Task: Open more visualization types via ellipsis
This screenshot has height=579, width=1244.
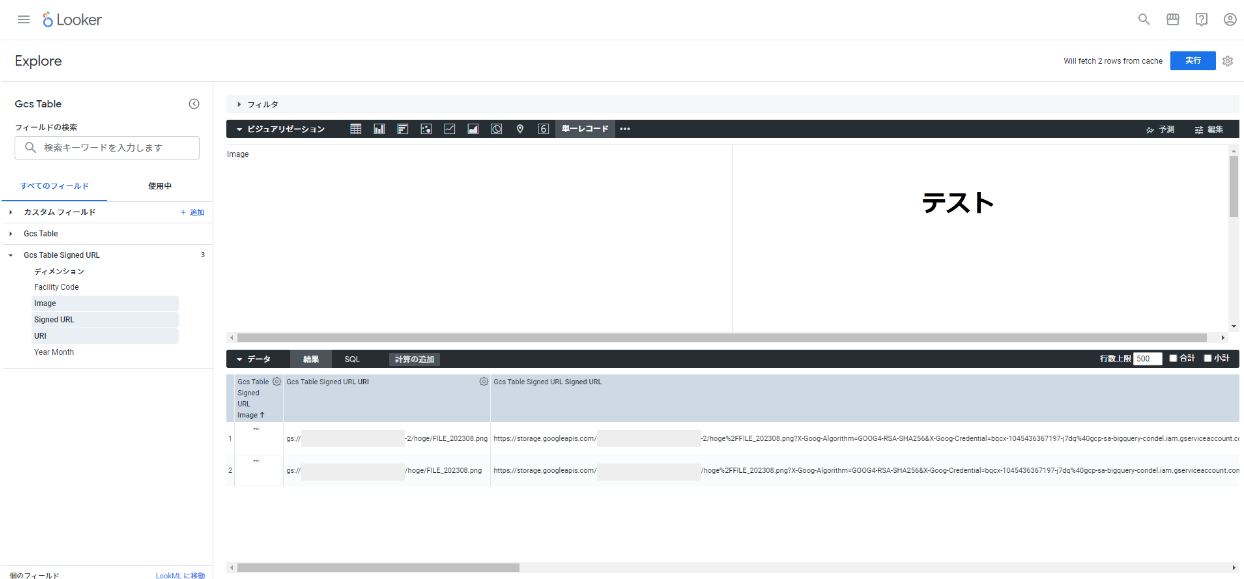Action: (x=625, y=128)
